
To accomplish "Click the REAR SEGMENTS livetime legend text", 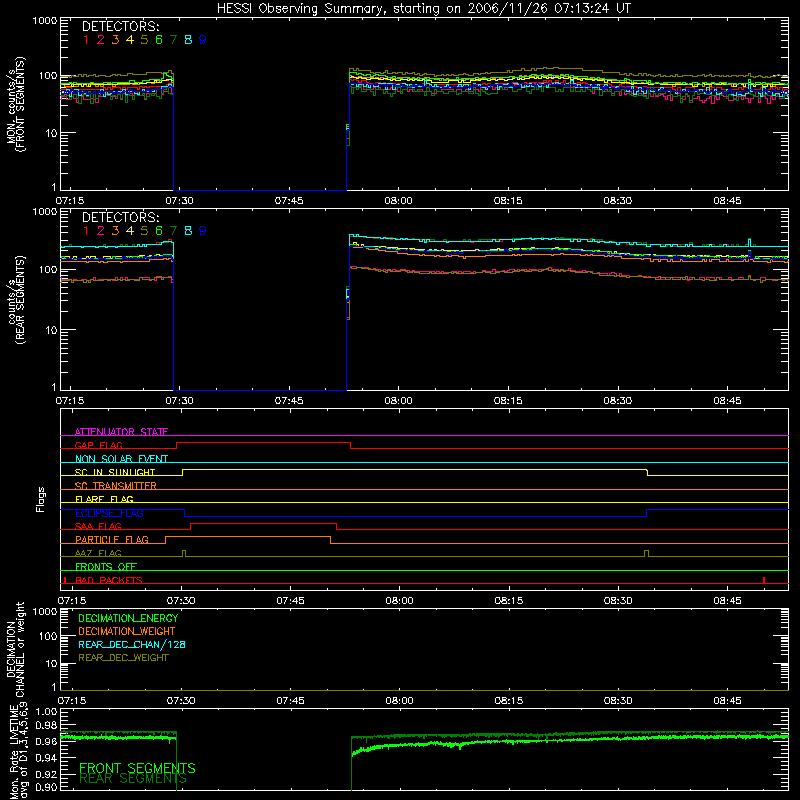I will point(133,779).
